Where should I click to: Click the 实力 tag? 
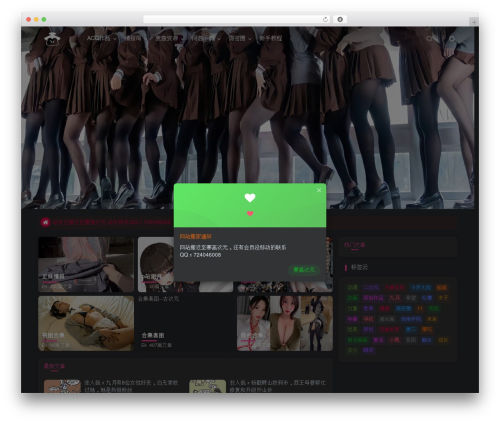352,350
